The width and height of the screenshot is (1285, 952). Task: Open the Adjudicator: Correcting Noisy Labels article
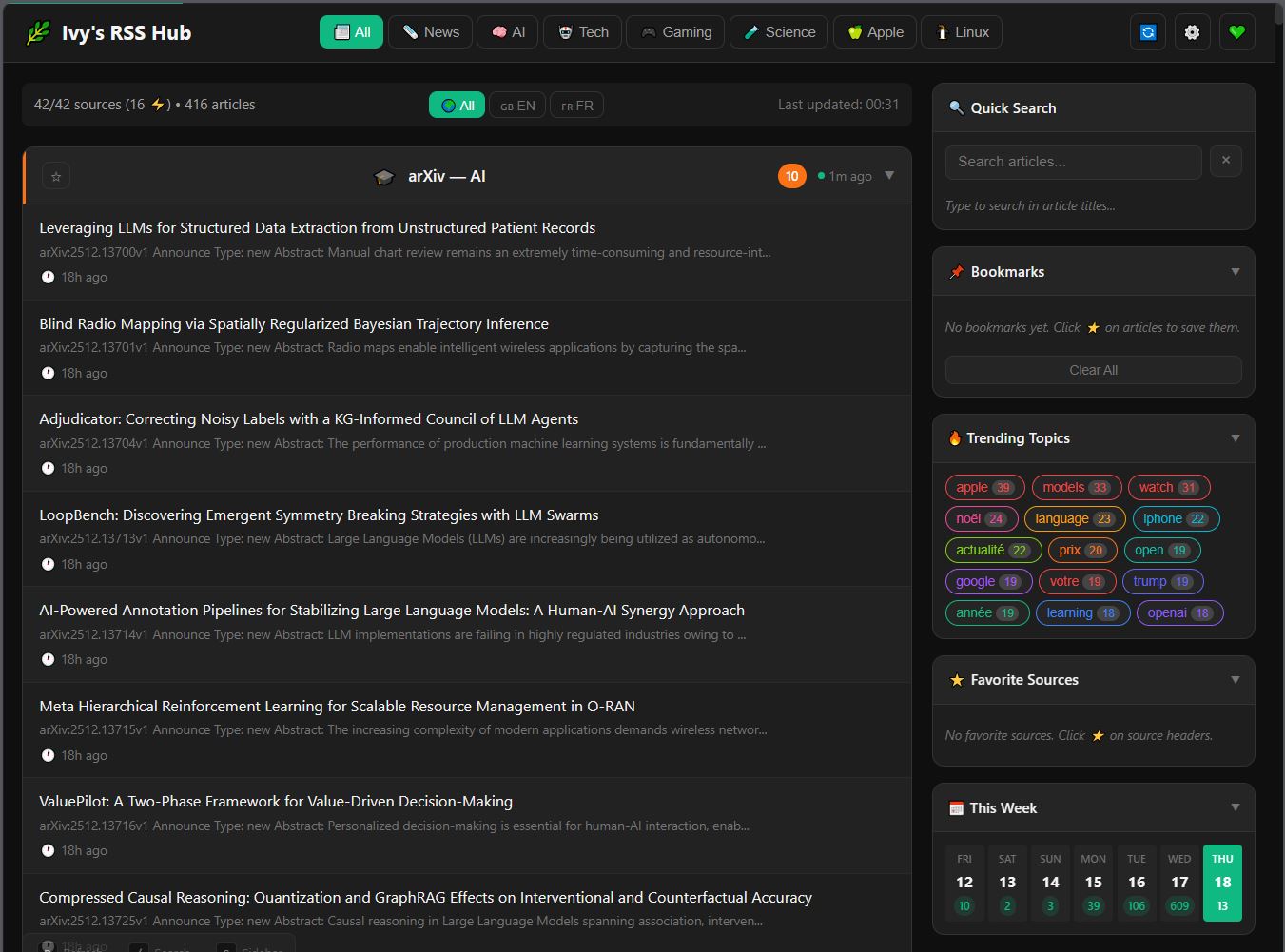coord(309,419)
